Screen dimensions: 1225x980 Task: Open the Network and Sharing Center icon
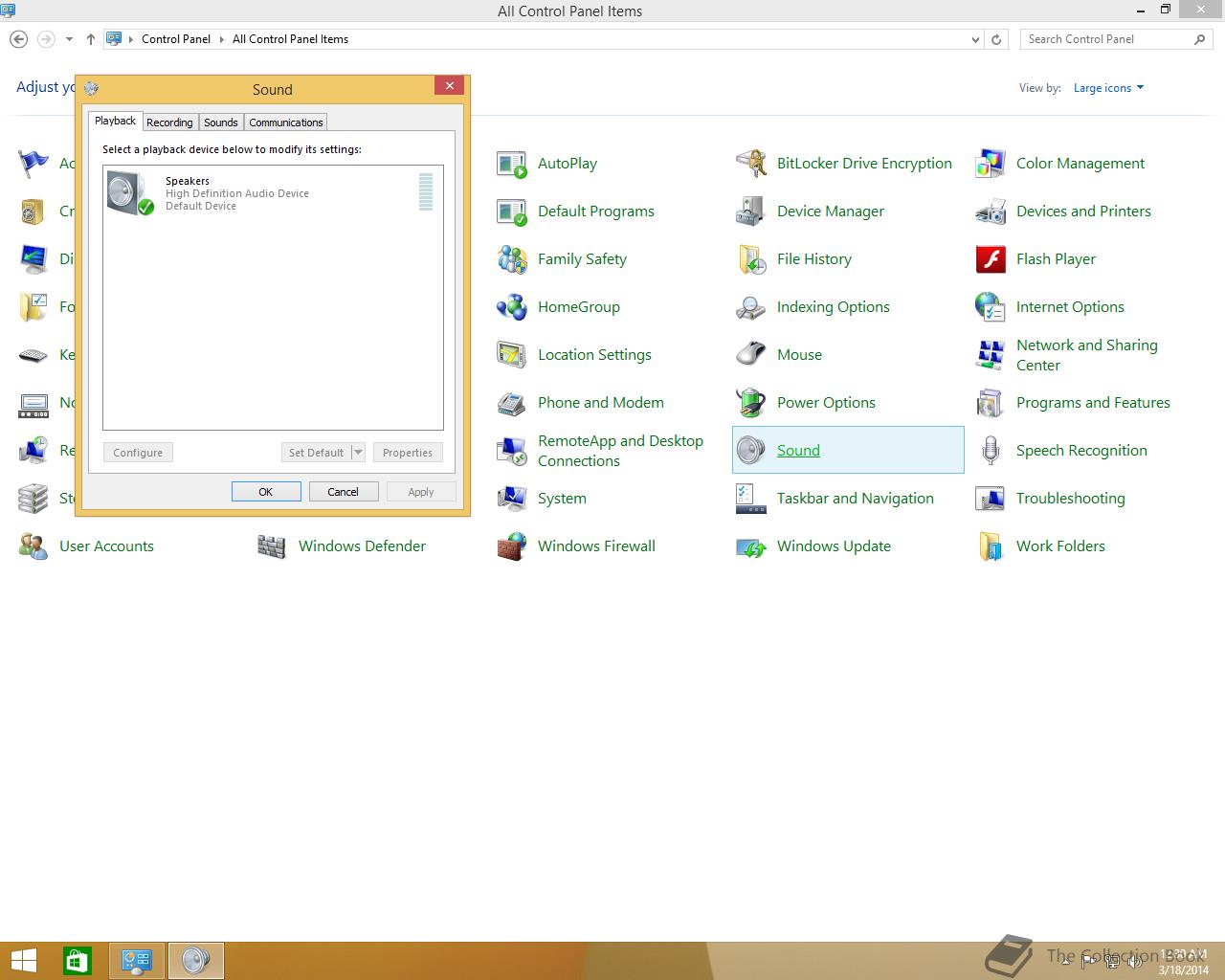point(991,355)
